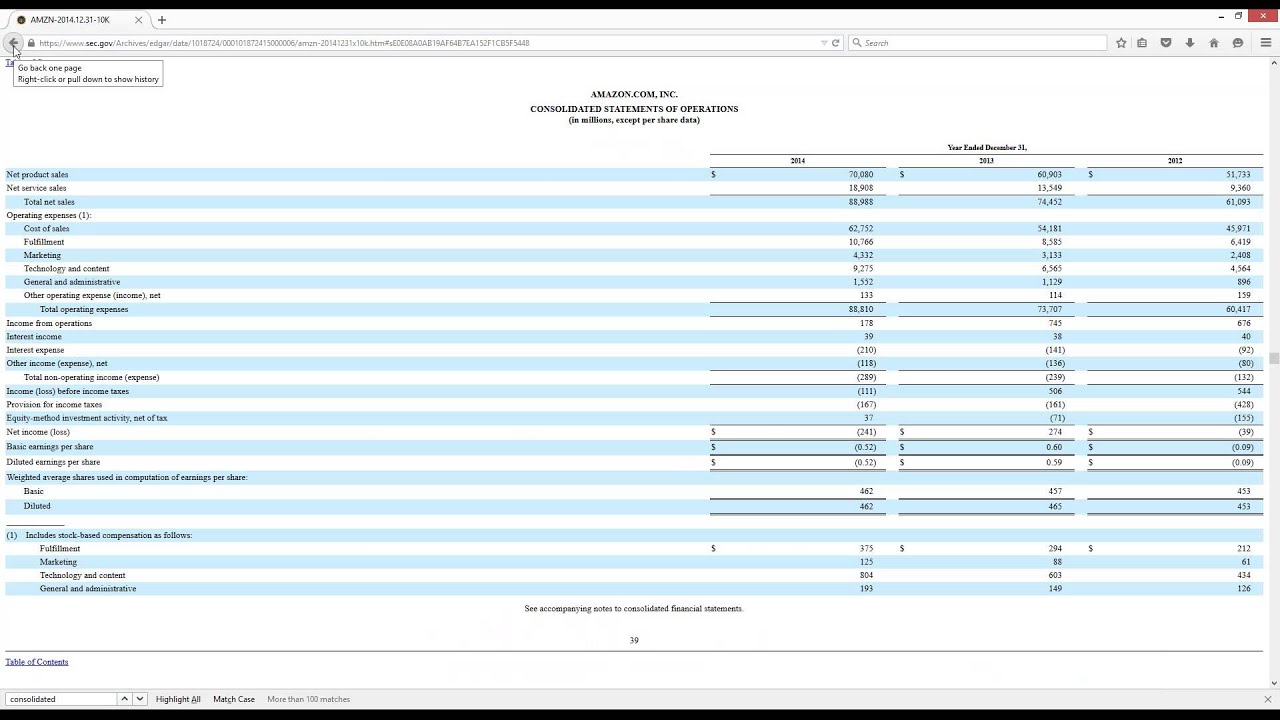Click the 'Net service sales' row label
The image size is (1280, 720).
tap(36, 188)
